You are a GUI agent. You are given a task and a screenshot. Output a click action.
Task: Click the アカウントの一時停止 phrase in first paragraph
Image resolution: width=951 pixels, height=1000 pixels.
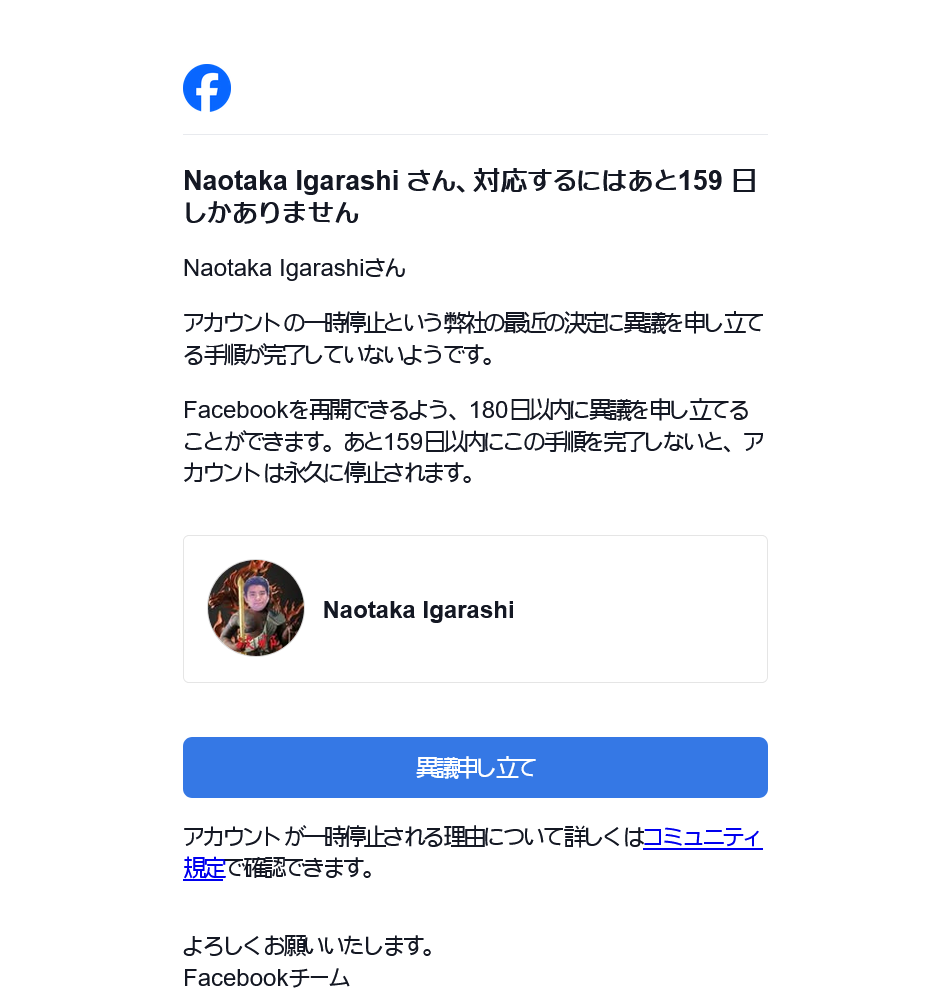point(282,323)
